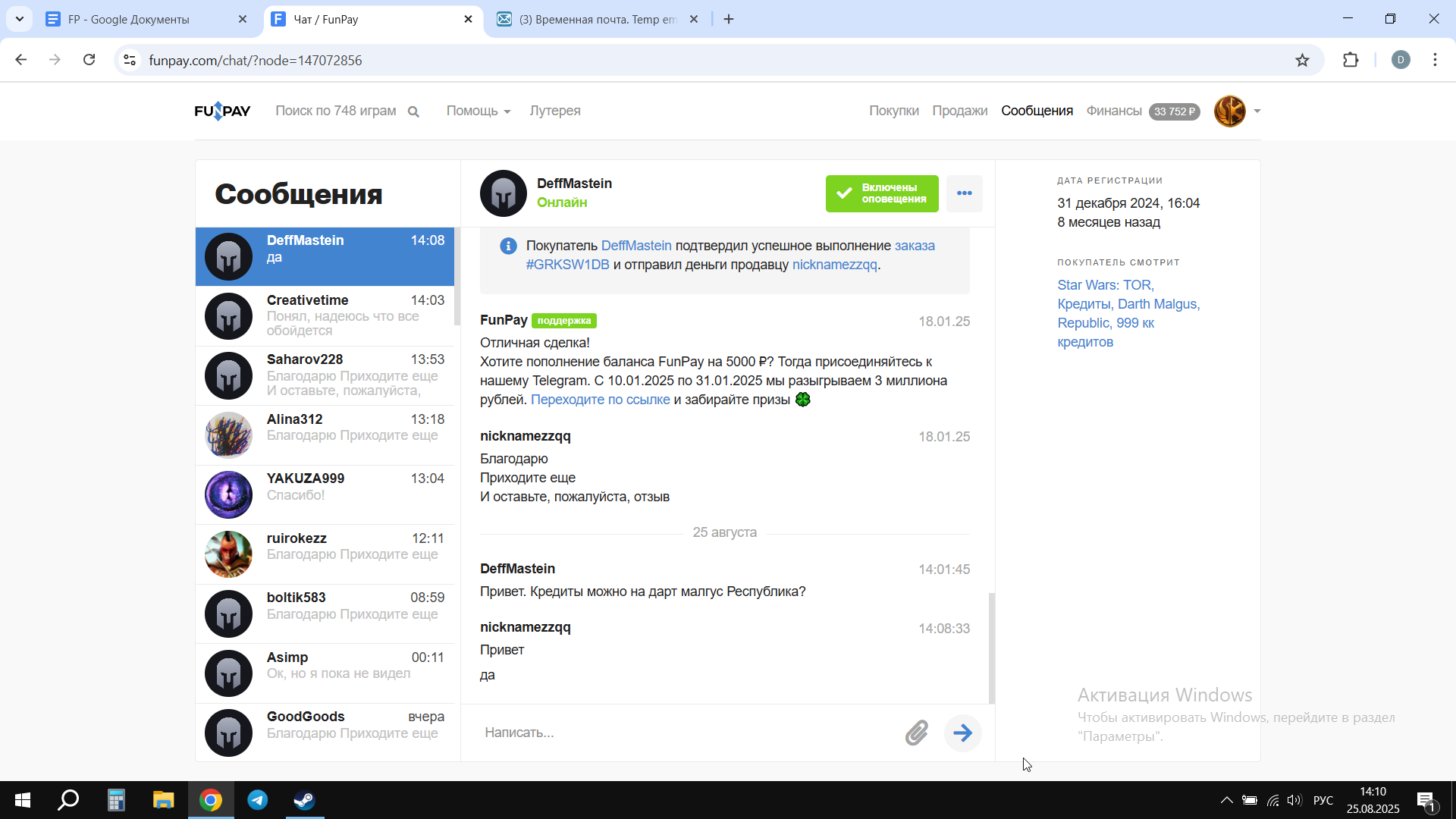The width and height of the screenshot is (1456, 819).
Task: Open Chrome three-dot menu
Action: [x=1435, y=60]
